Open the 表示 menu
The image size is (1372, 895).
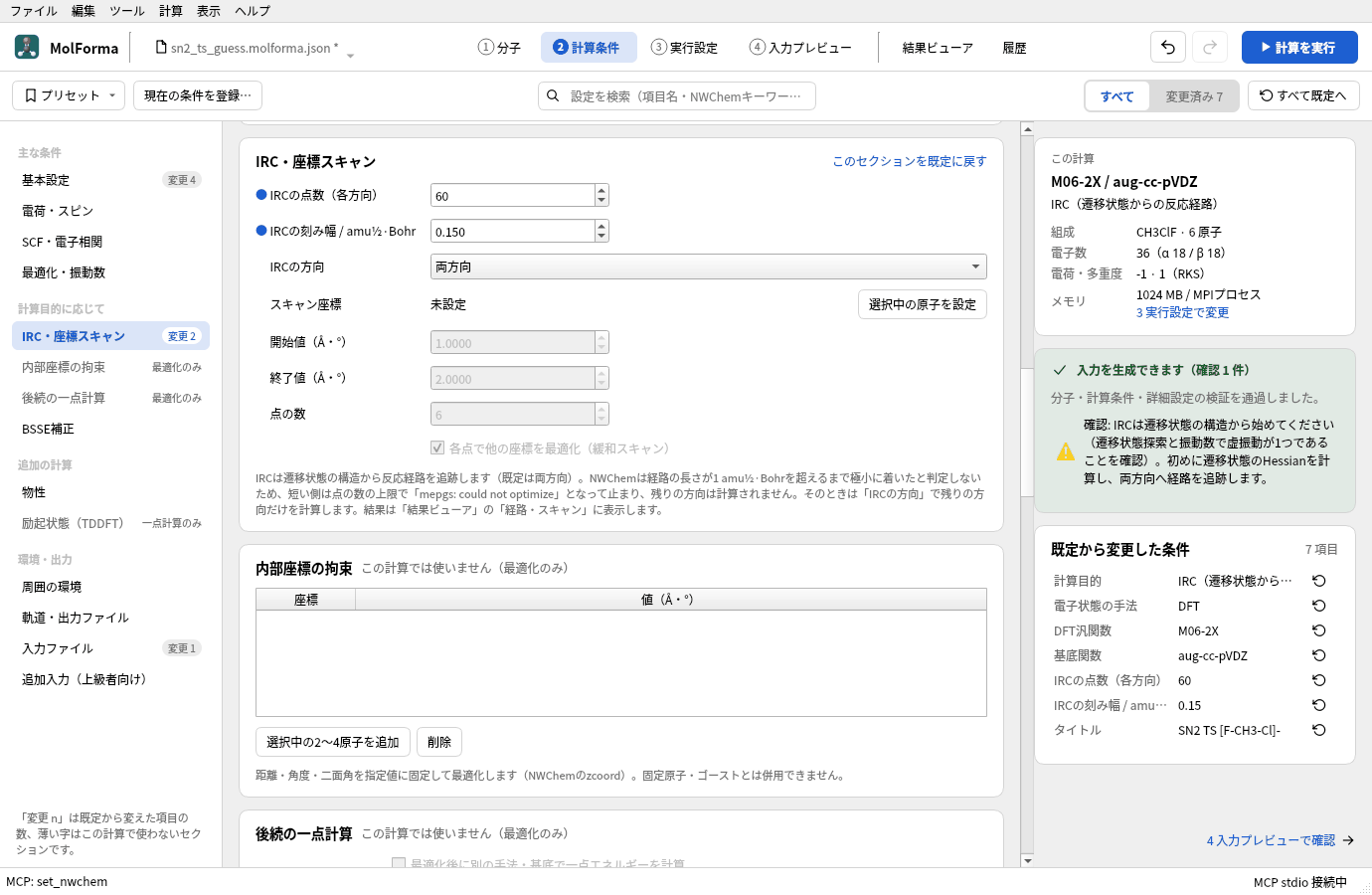pyautogui.click(x=209, y=11)
